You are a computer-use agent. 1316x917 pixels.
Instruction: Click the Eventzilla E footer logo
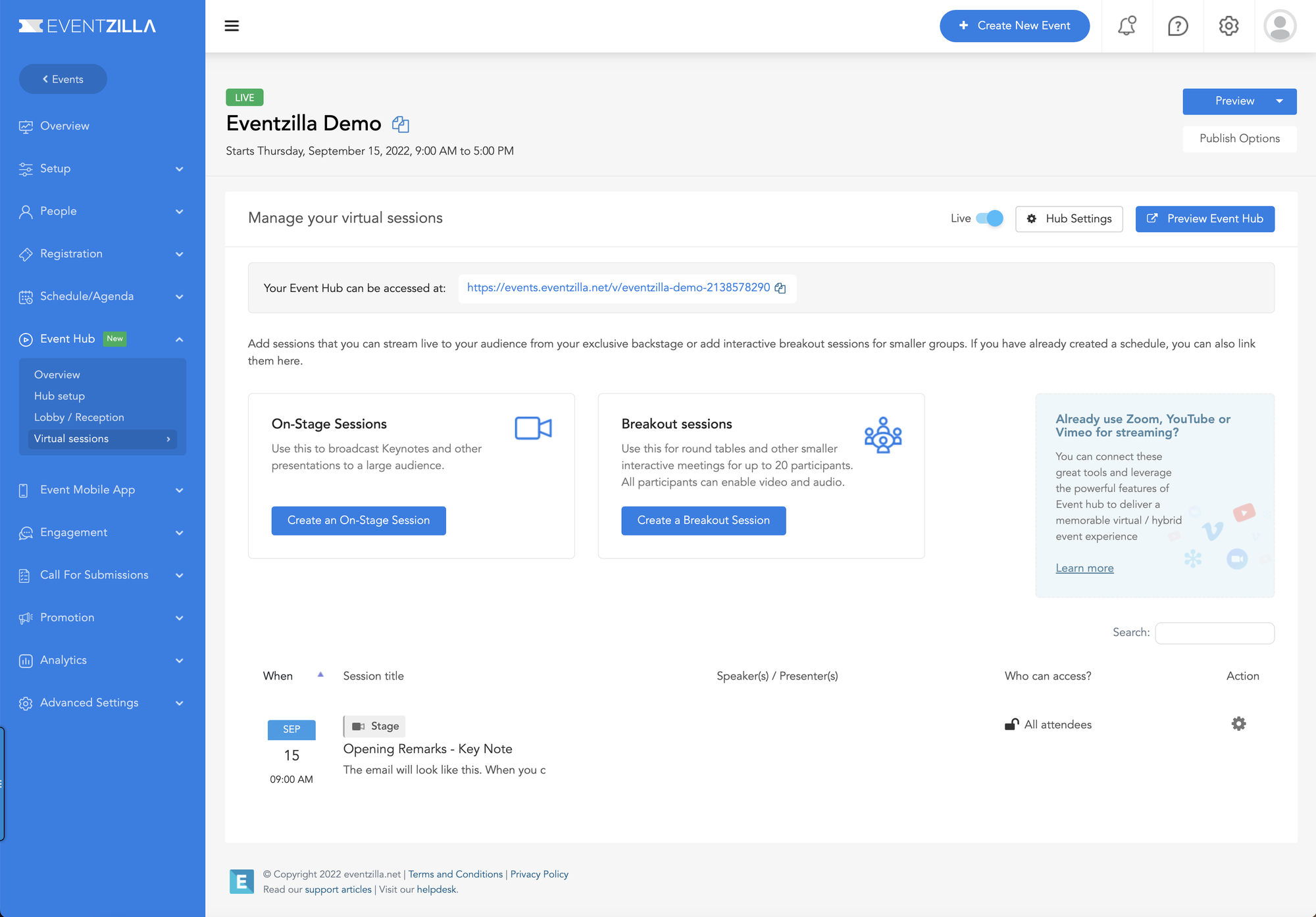241,881
